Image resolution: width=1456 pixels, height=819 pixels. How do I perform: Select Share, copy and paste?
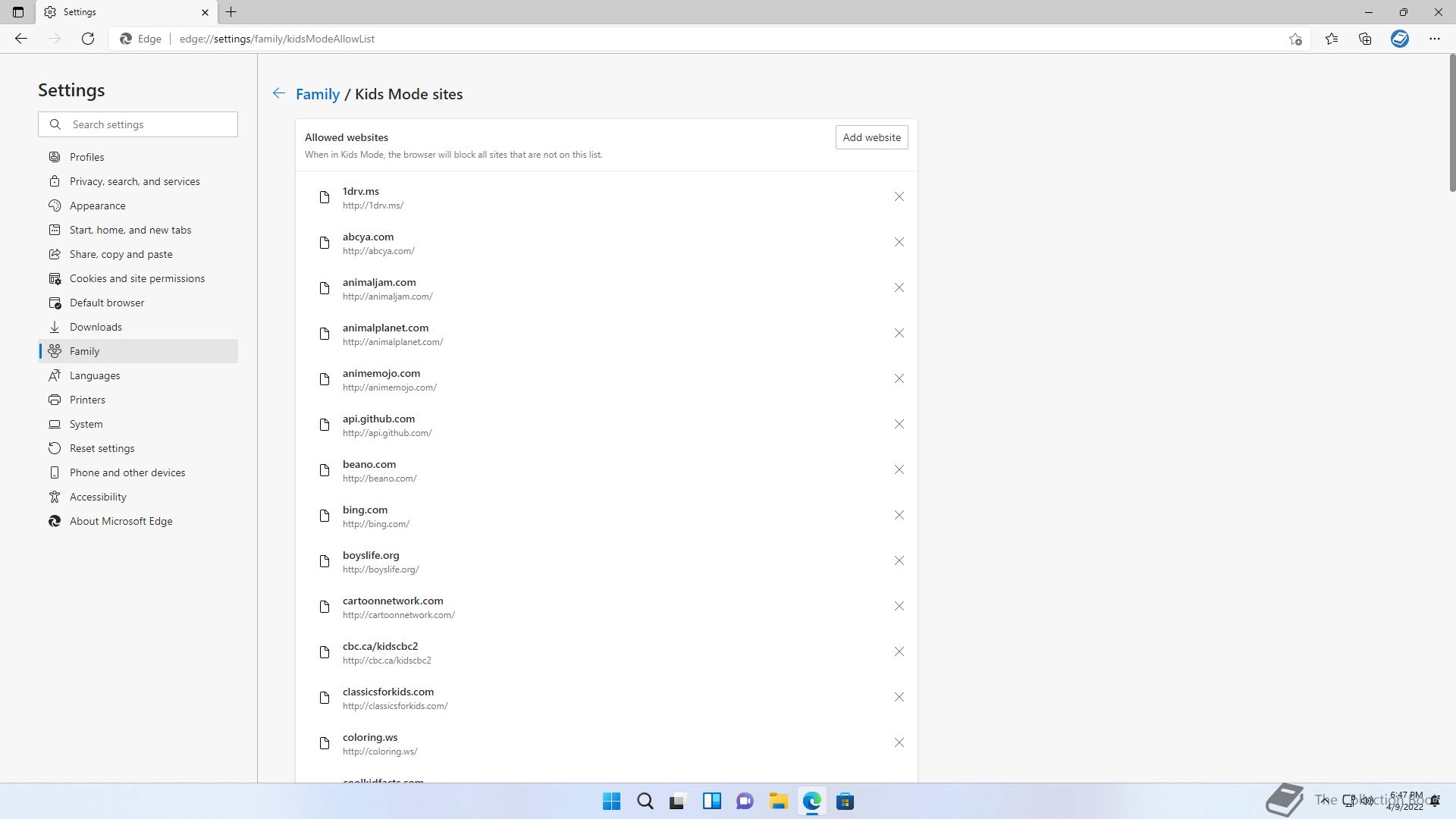[138, 254]
